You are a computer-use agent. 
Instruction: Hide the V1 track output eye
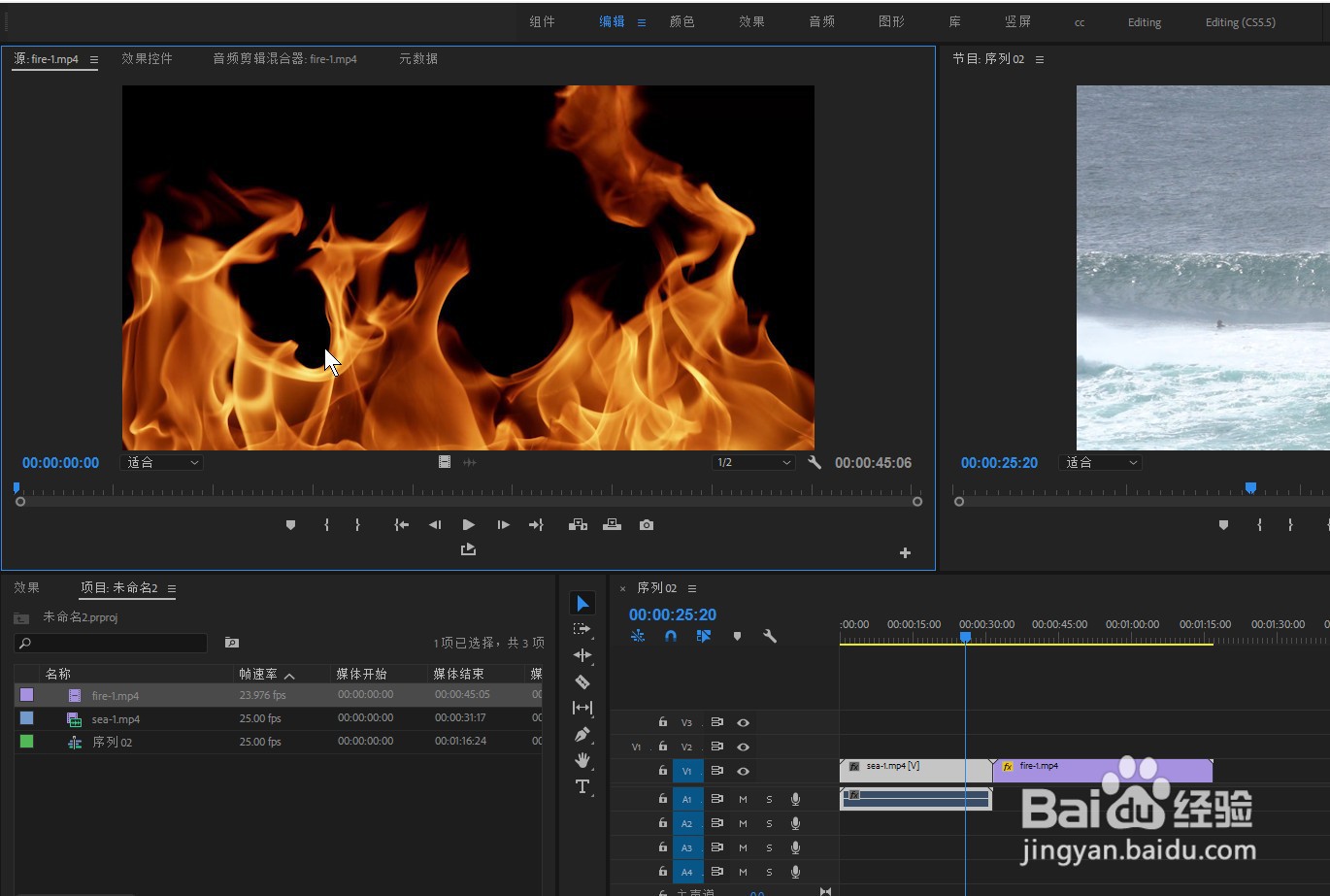[743, 772]
